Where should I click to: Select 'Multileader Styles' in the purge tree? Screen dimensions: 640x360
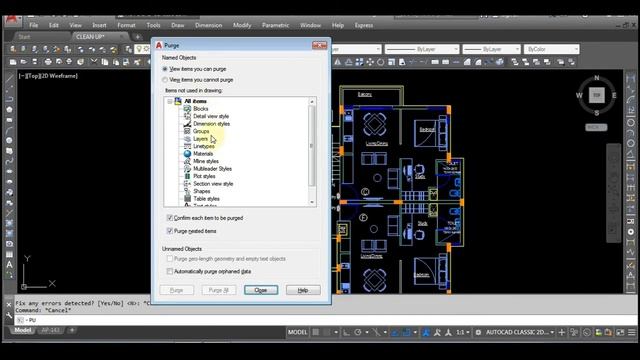212,169
